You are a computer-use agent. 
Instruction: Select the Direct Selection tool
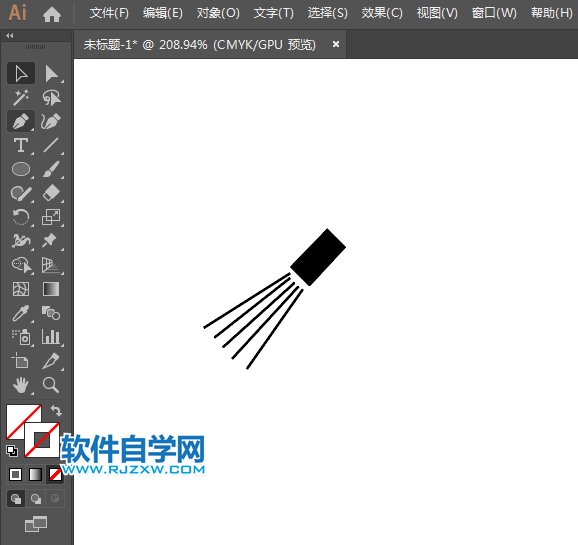coord(51,73)
